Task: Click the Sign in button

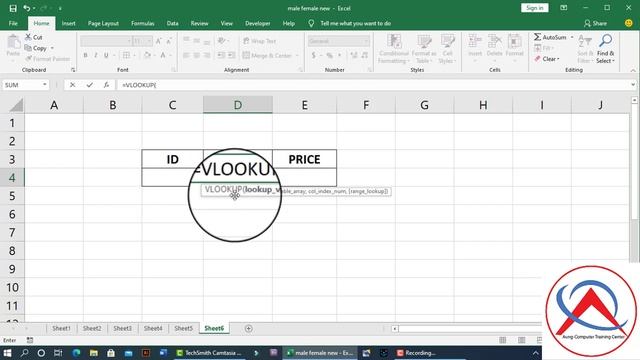Action: [x=534, y=8]
